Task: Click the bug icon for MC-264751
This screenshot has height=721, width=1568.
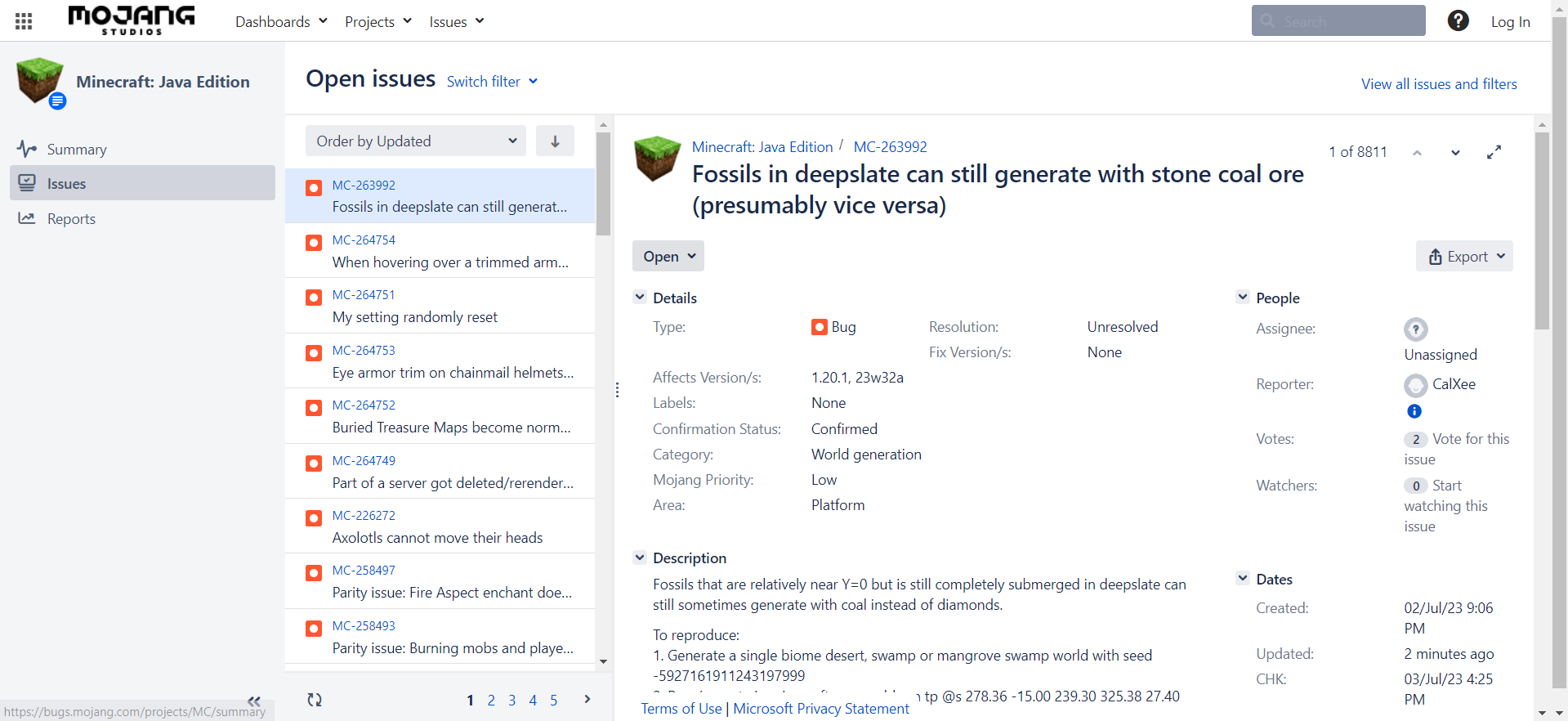Action: (314, 298)
